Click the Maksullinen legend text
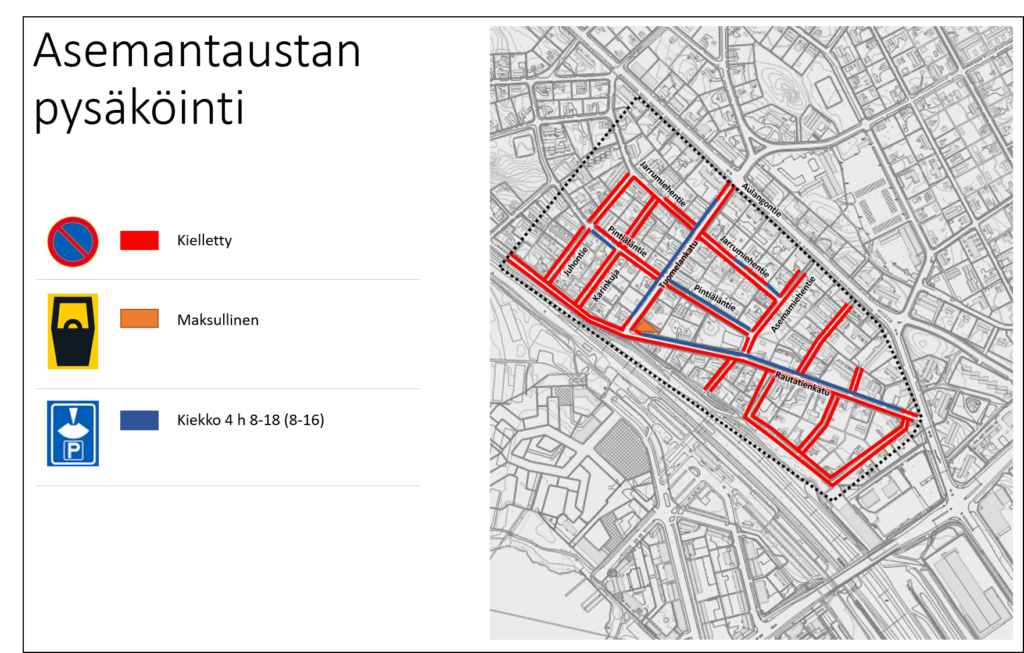 (x=217, y=320)
